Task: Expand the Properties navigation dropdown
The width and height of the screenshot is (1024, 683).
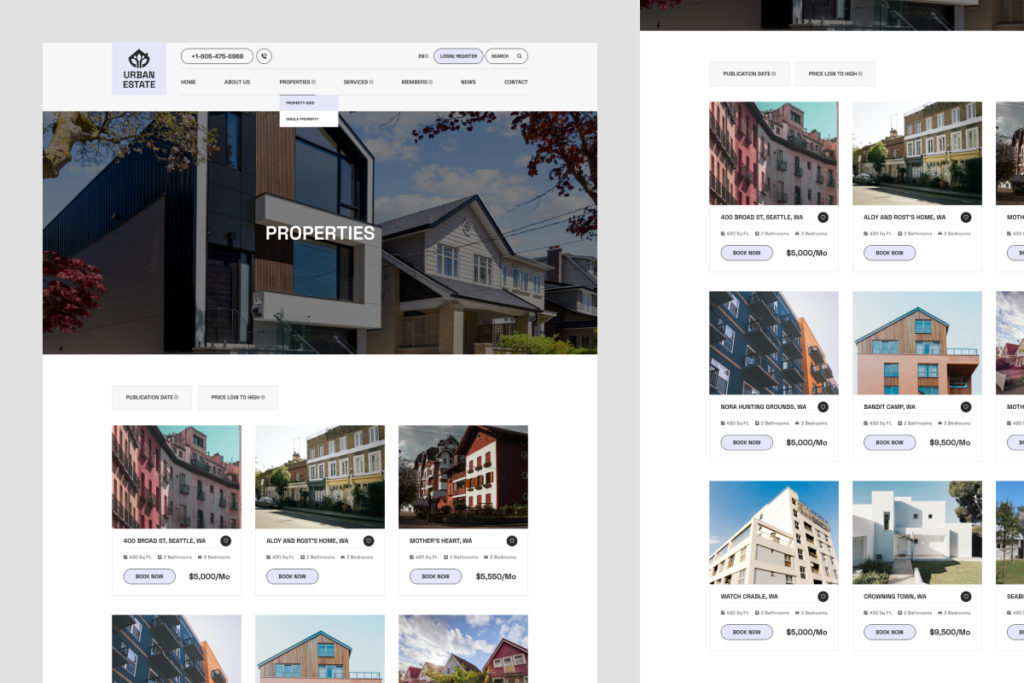Action: 297,82
